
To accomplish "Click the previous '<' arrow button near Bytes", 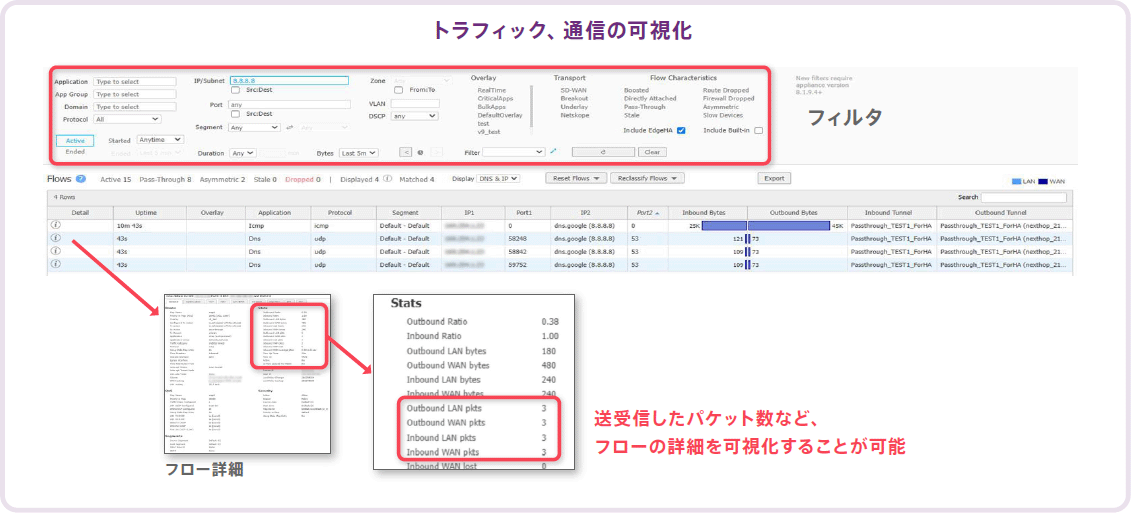I will pos(406,153).
